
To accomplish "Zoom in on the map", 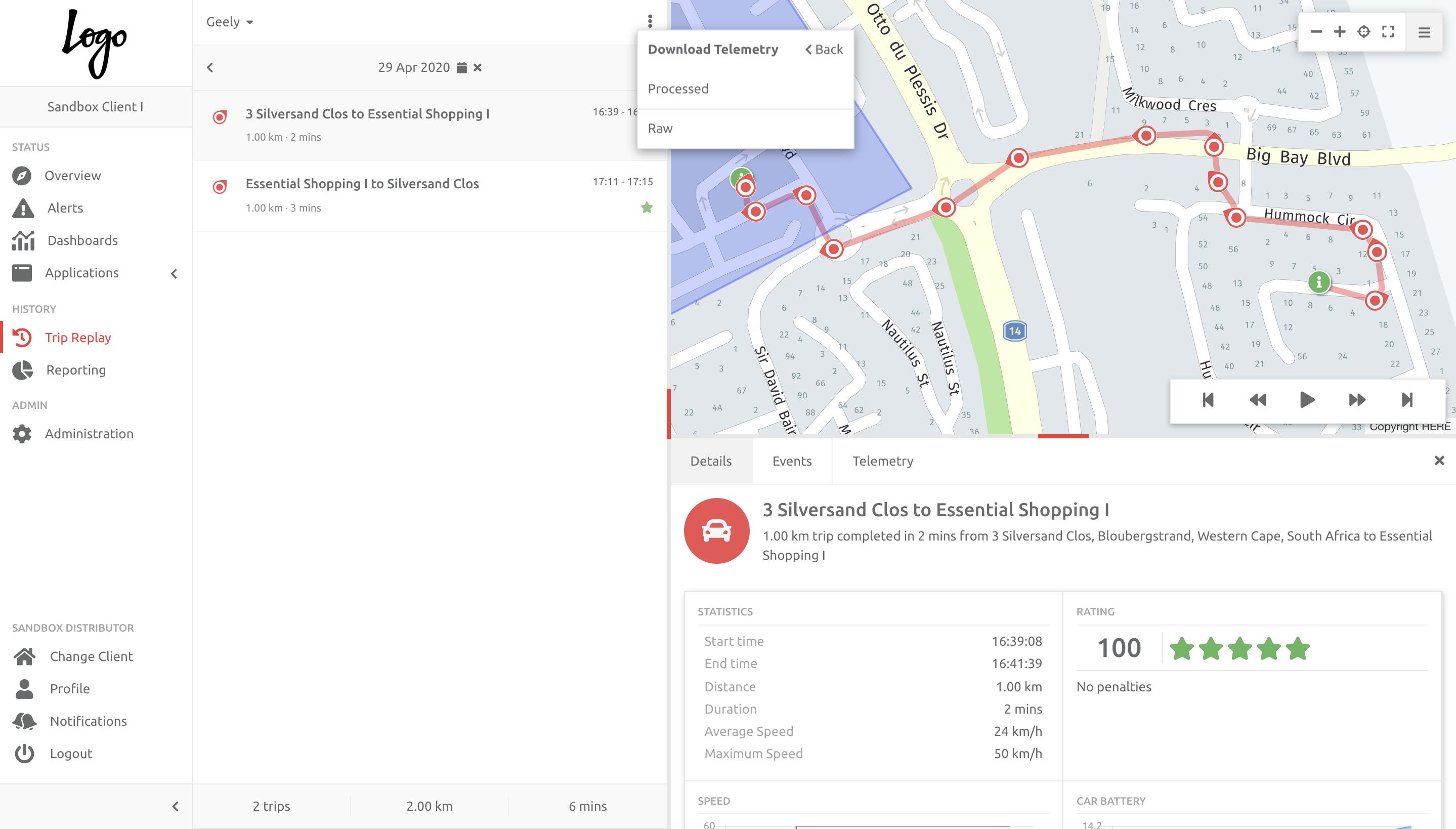I will 1340,32.
